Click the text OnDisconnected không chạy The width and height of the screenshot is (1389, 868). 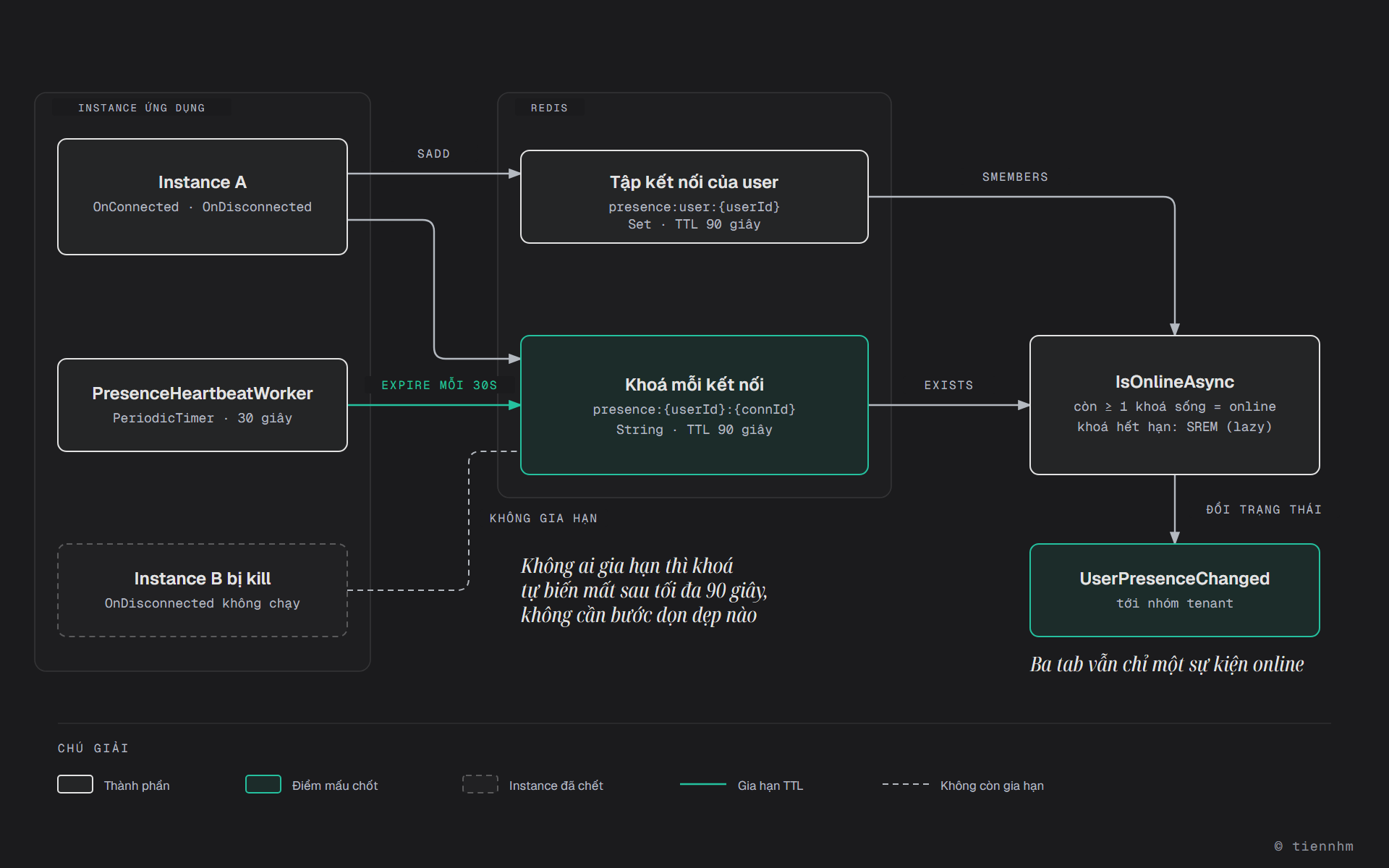point(203,603)
